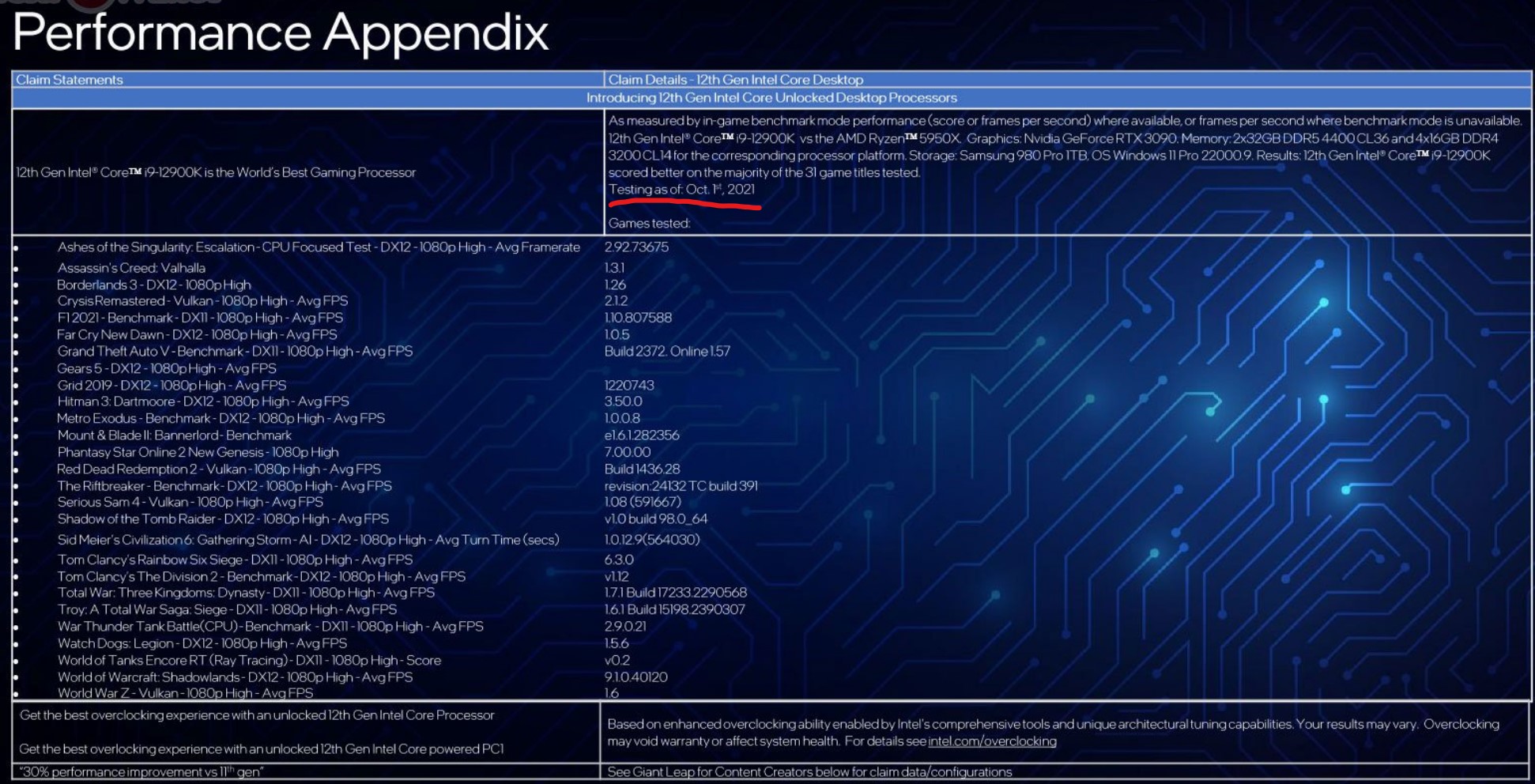The height and width of the screenshot is (784, 1535).
Task: Select the World War Z - Vulkan row
Action: pos(185,693)
